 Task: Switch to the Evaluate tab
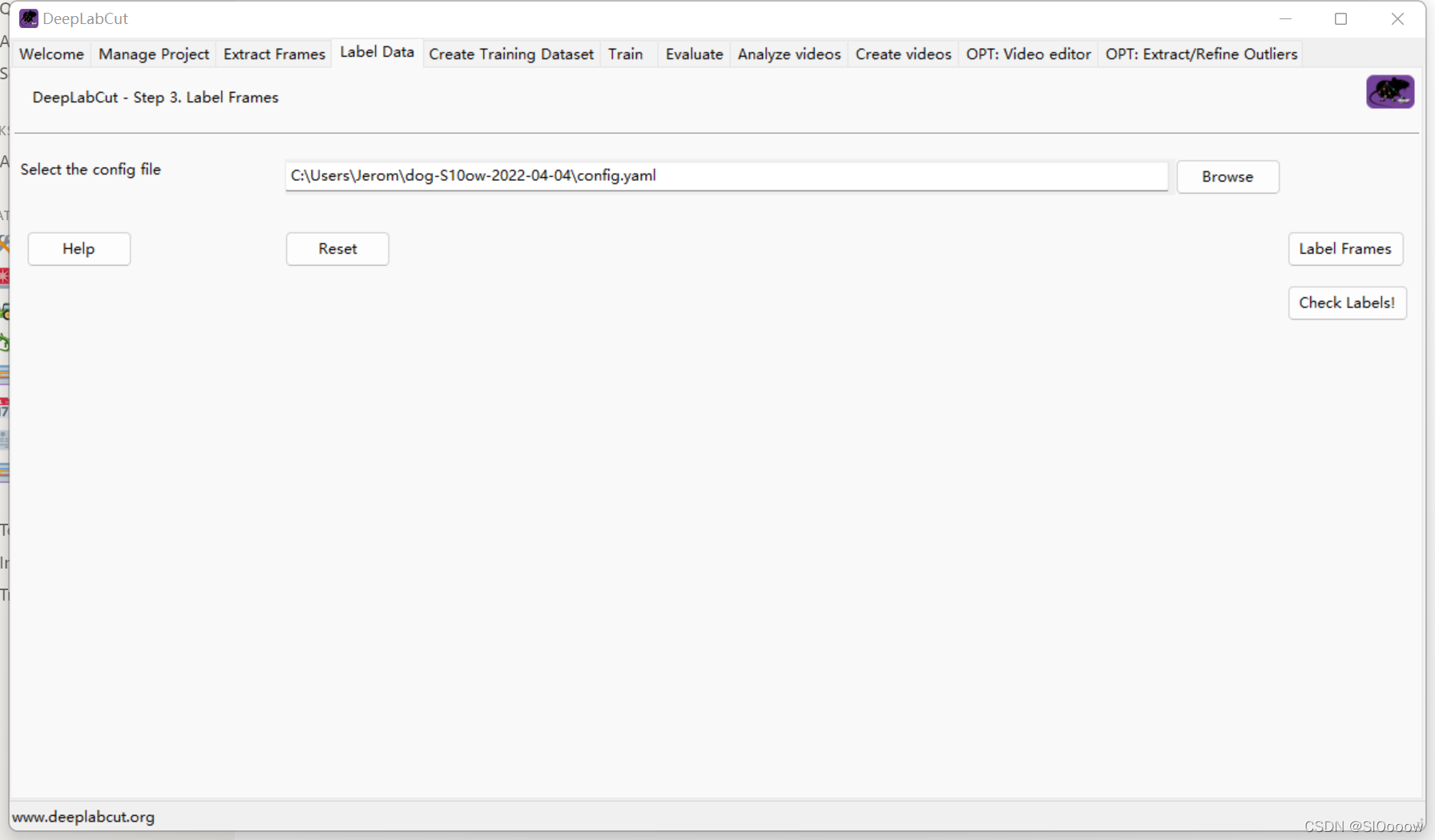click(694, 54)
